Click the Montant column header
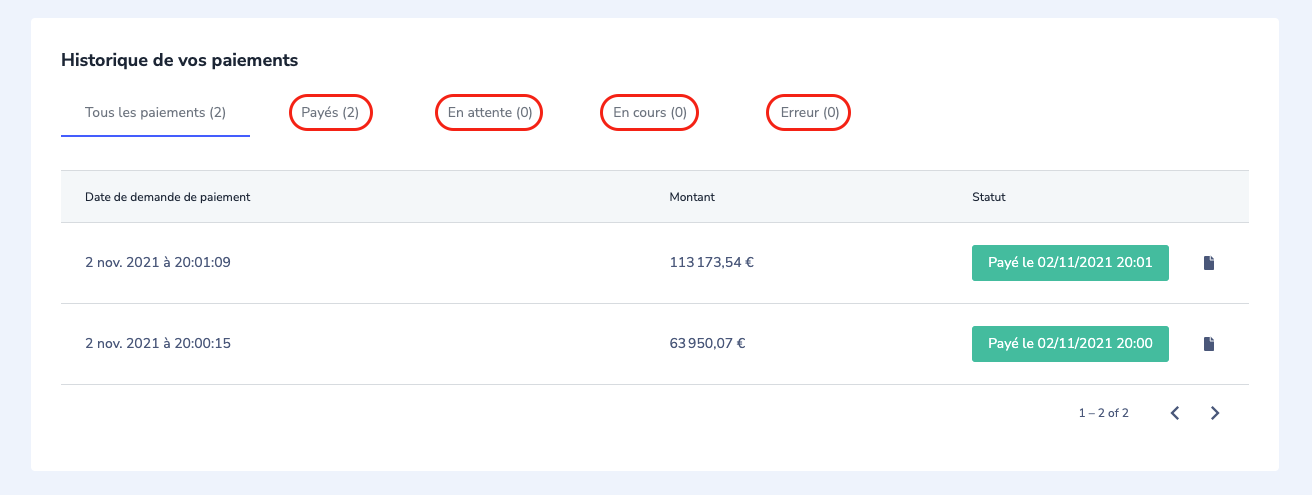The image size is (1312, 495). coord(692,197)
